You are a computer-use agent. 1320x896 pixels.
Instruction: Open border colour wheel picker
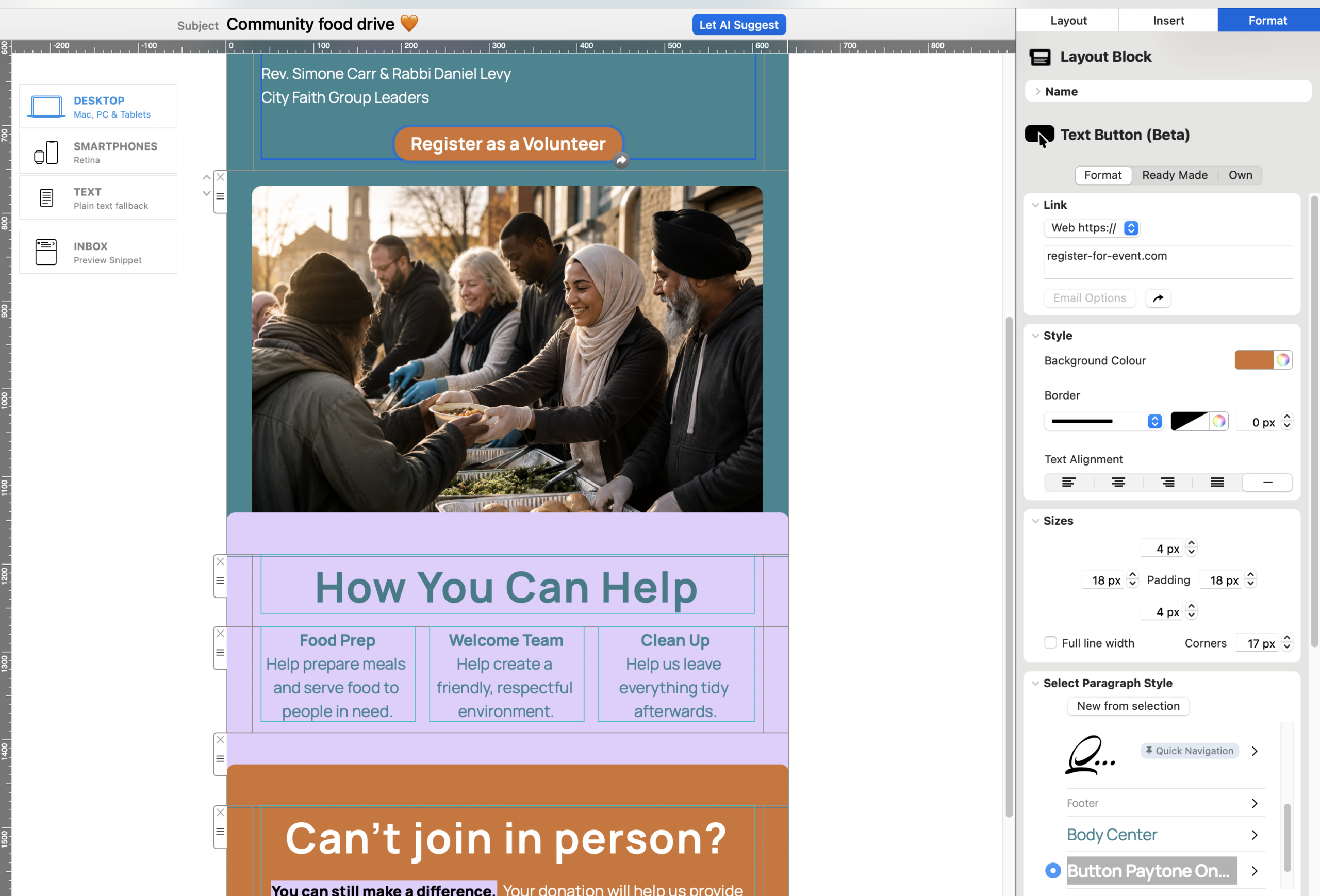point(1219,421)
